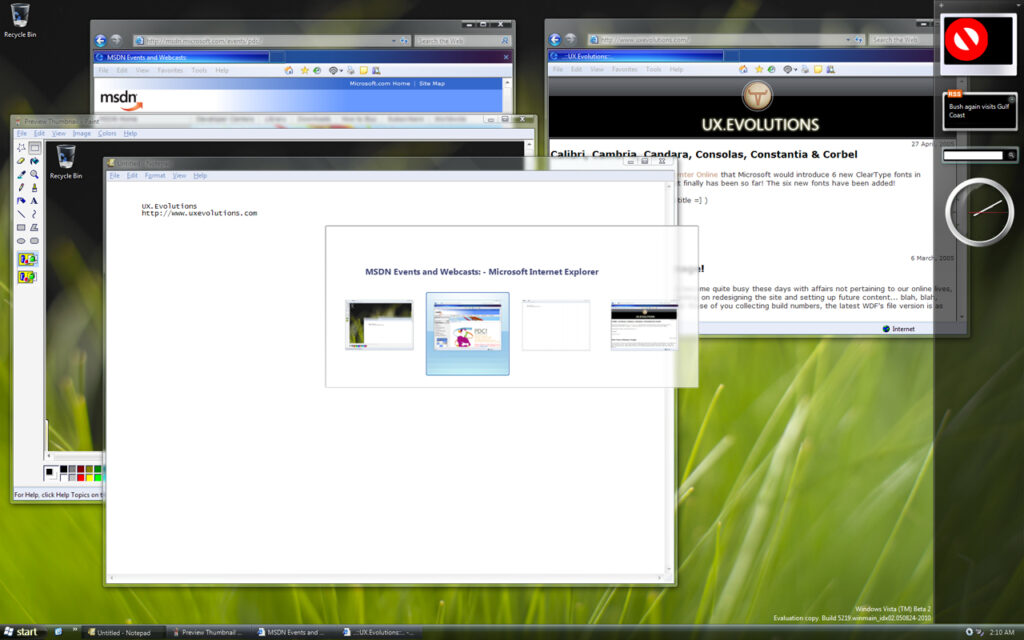Open feeds dropdown arrow in MSDN toolbar

pos(341,71)
